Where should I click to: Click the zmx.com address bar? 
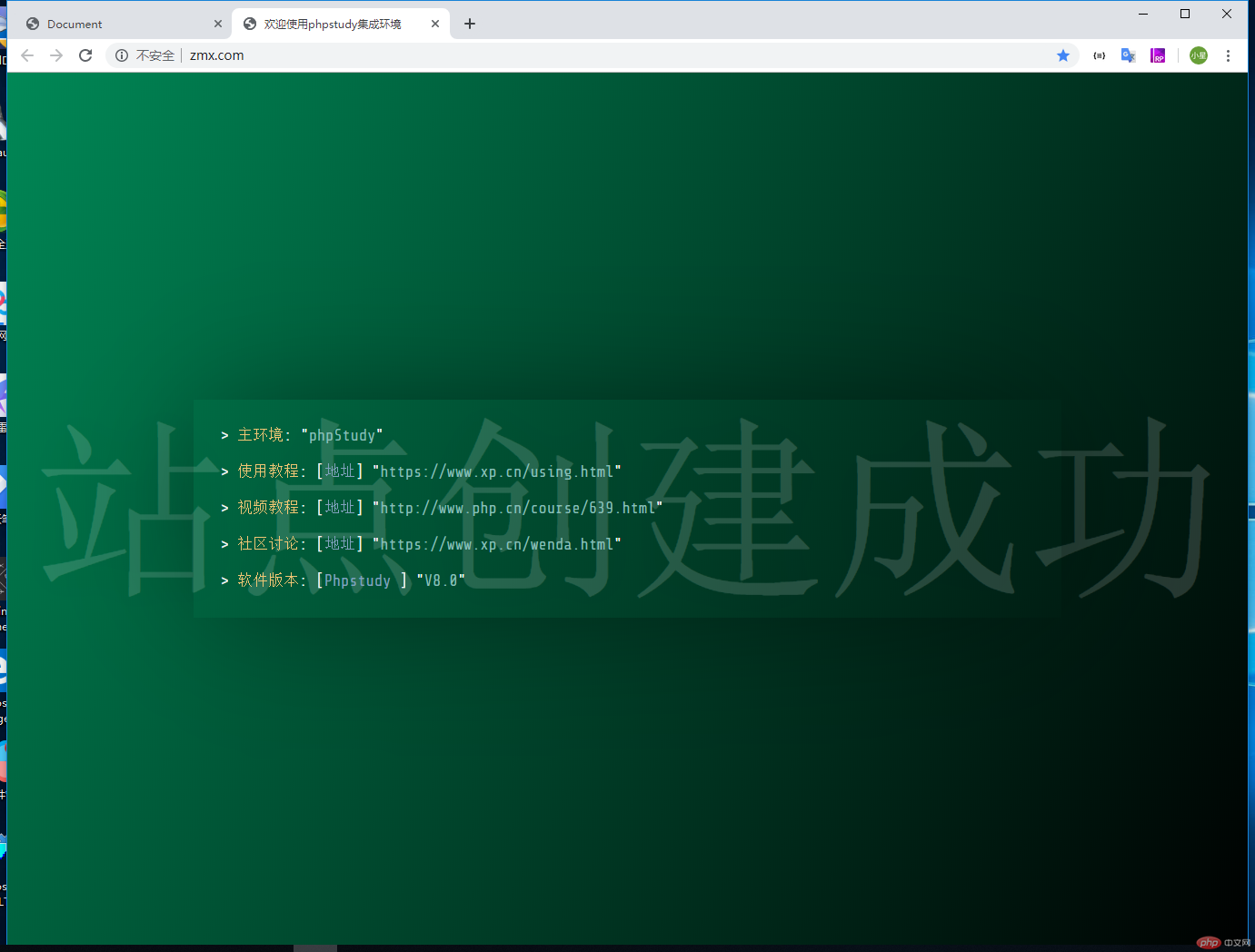coord(591,55)
